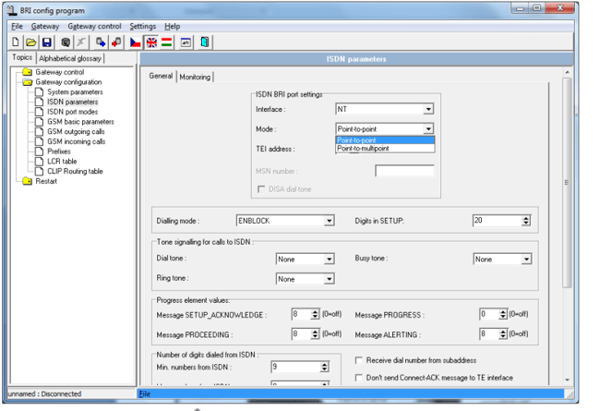Click the System parameters page icon
Image resolution: width=600 pixels, height=411 pixels.
click(39, 92)
